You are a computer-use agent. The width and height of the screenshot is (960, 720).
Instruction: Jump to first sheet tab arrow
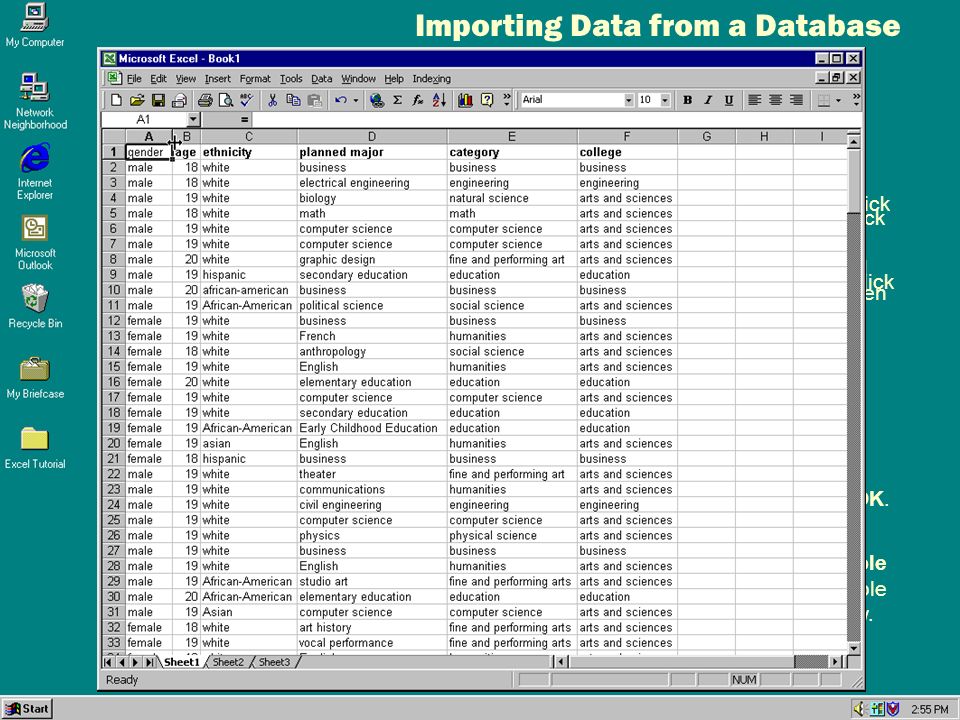coord(108,662)
